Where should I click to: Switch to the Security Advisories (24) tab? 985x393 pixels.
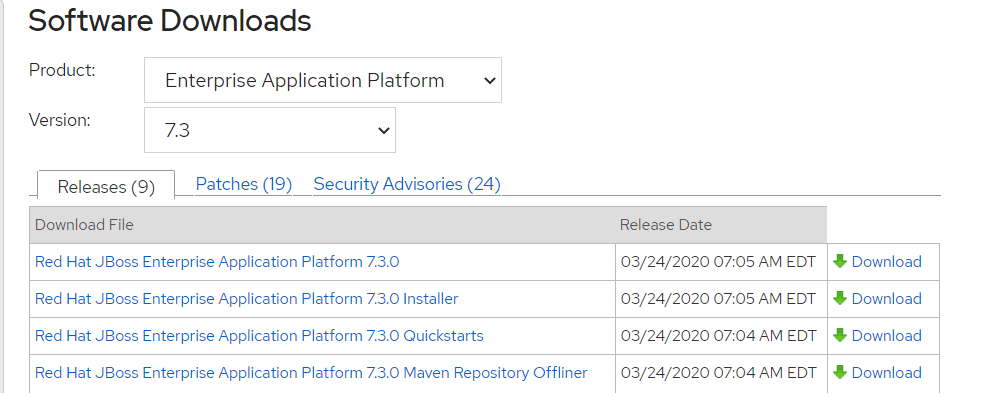(x=407, y=184)
